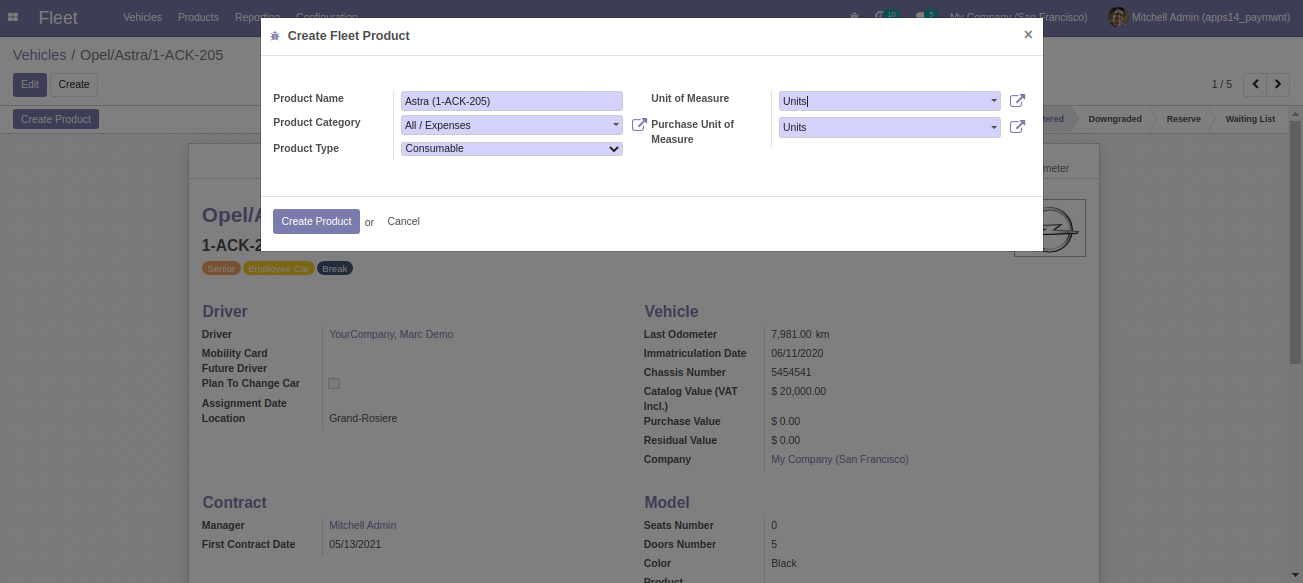This screenshot has height=583, width=1303.
Task: Click Mitchell Admin user avatar
Action: [x=1117, y=17]
